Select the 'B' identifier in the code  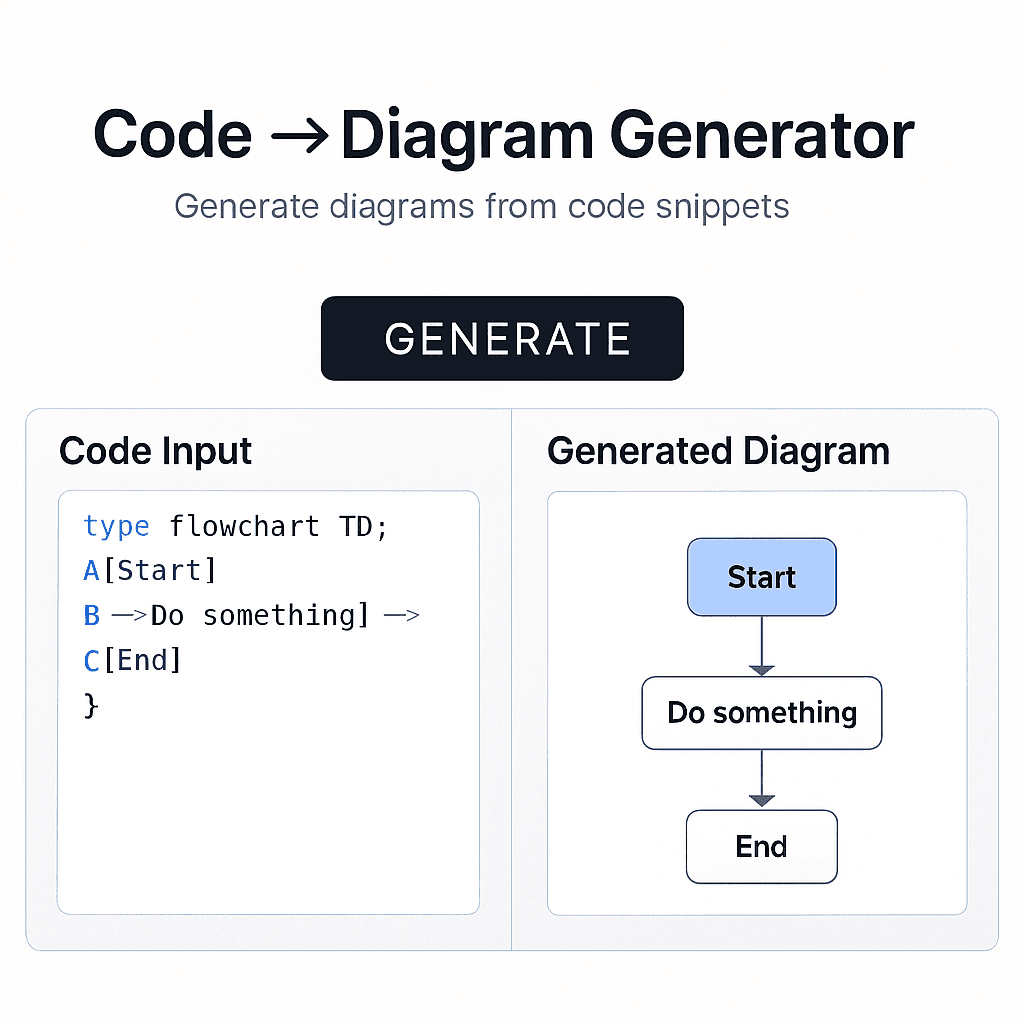point(90,615)
